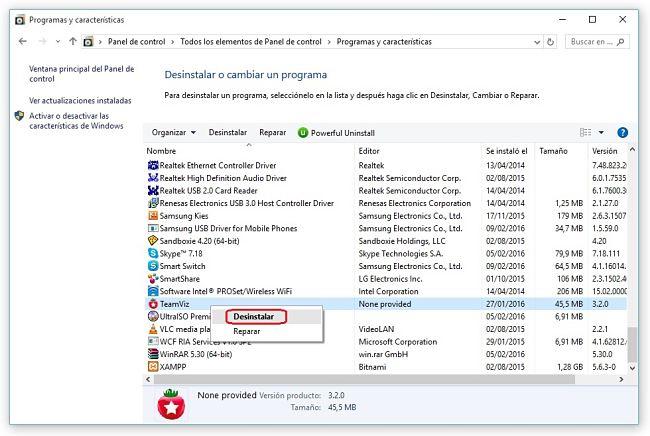The height and width of the screenshot is (436, 650).
Task: Click the VLC media player cone icon
Action: 153,329
